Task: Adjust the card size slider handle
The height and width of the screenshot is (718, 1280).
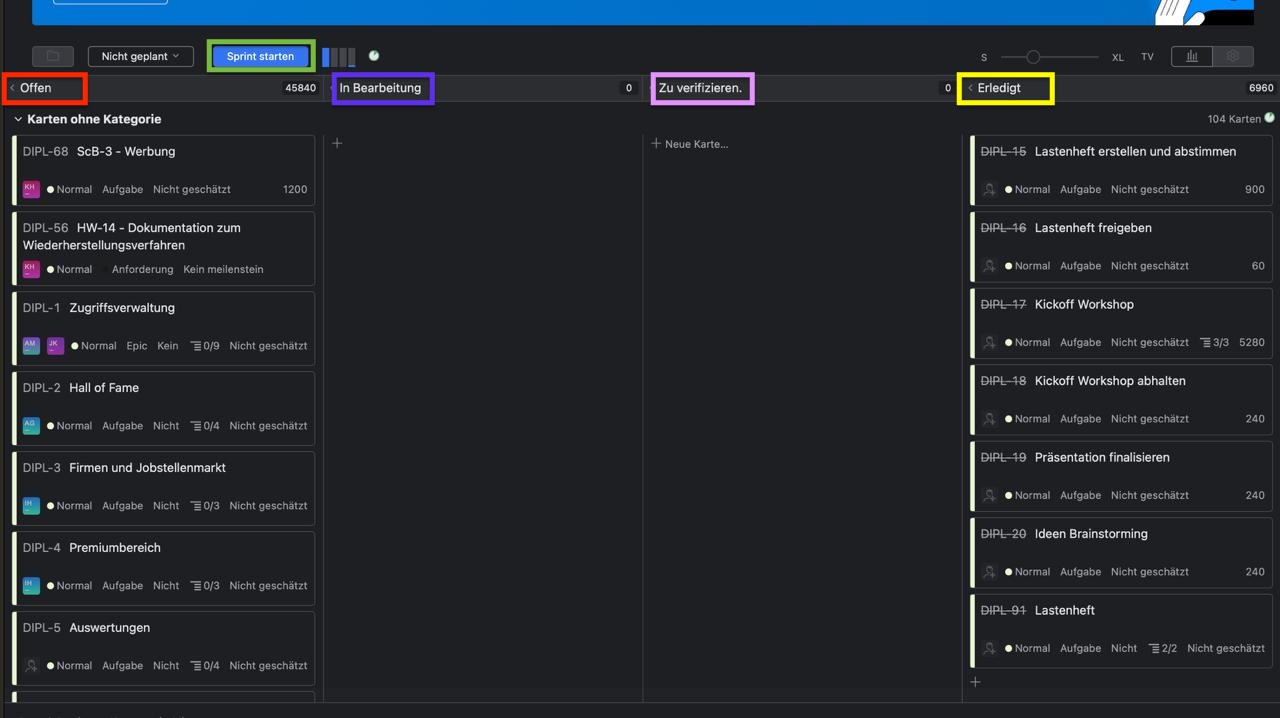Action: pyautogui.click(x=1033, y=57)
